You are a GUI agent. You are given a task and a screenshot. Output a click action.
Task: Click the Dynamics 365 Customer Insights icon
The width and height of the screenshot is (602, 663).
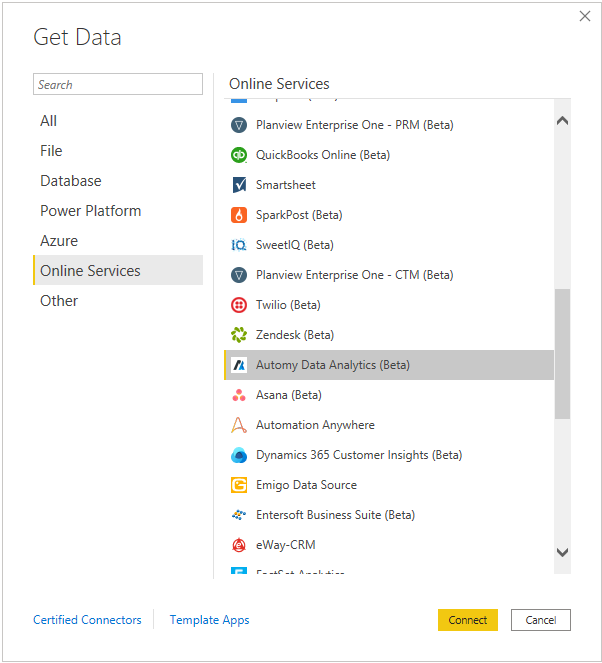click(x=239, y=455)
